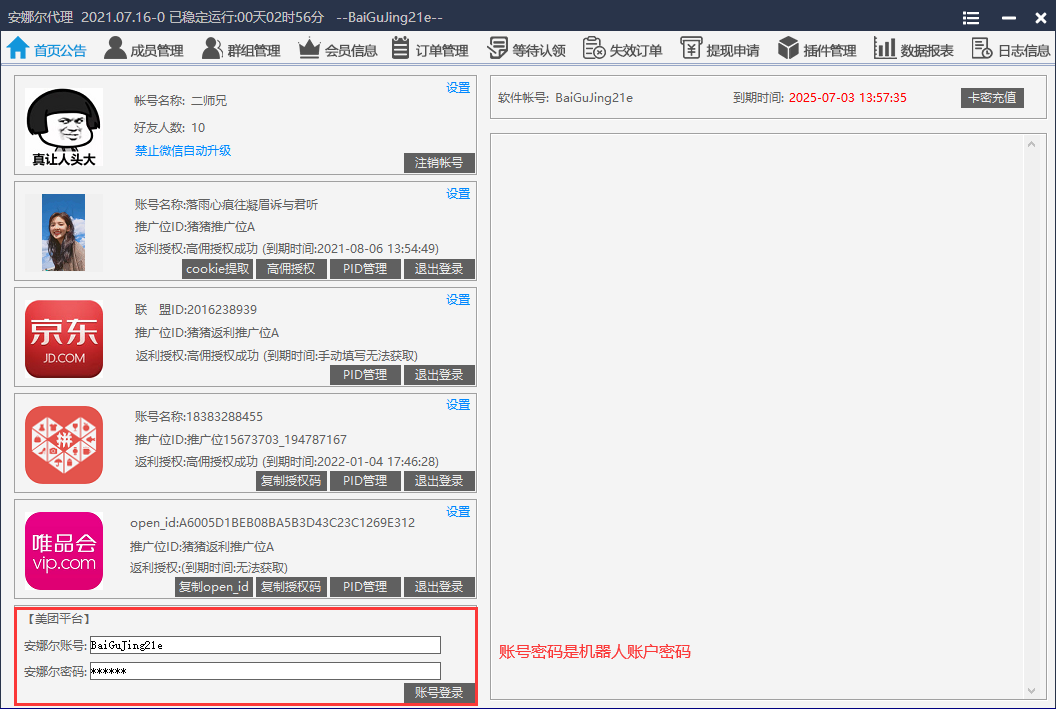
Task: Open the 订单管理 clipboard icon
Action: [x=401, y=48]
